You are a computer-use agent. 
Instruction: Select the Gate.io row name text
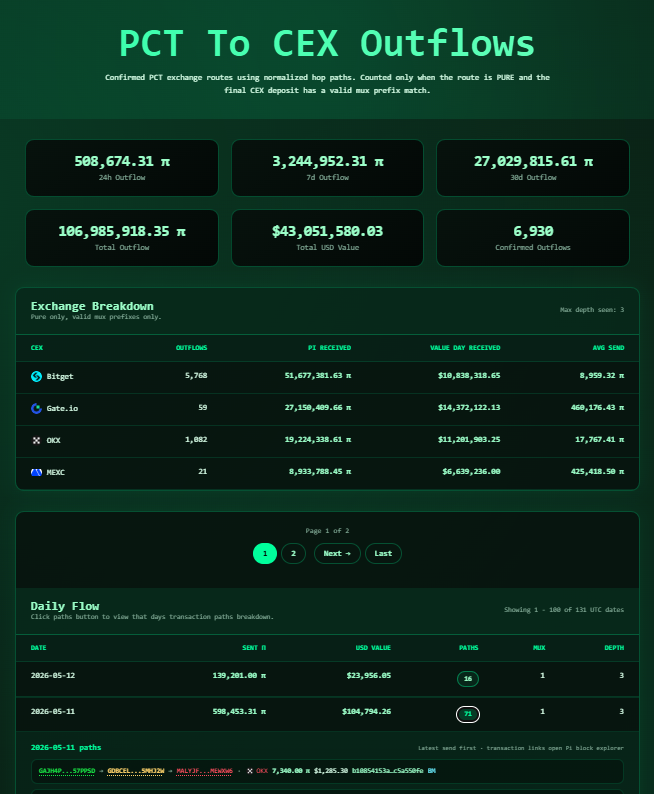pyautogui.click(x=62, y=408)
